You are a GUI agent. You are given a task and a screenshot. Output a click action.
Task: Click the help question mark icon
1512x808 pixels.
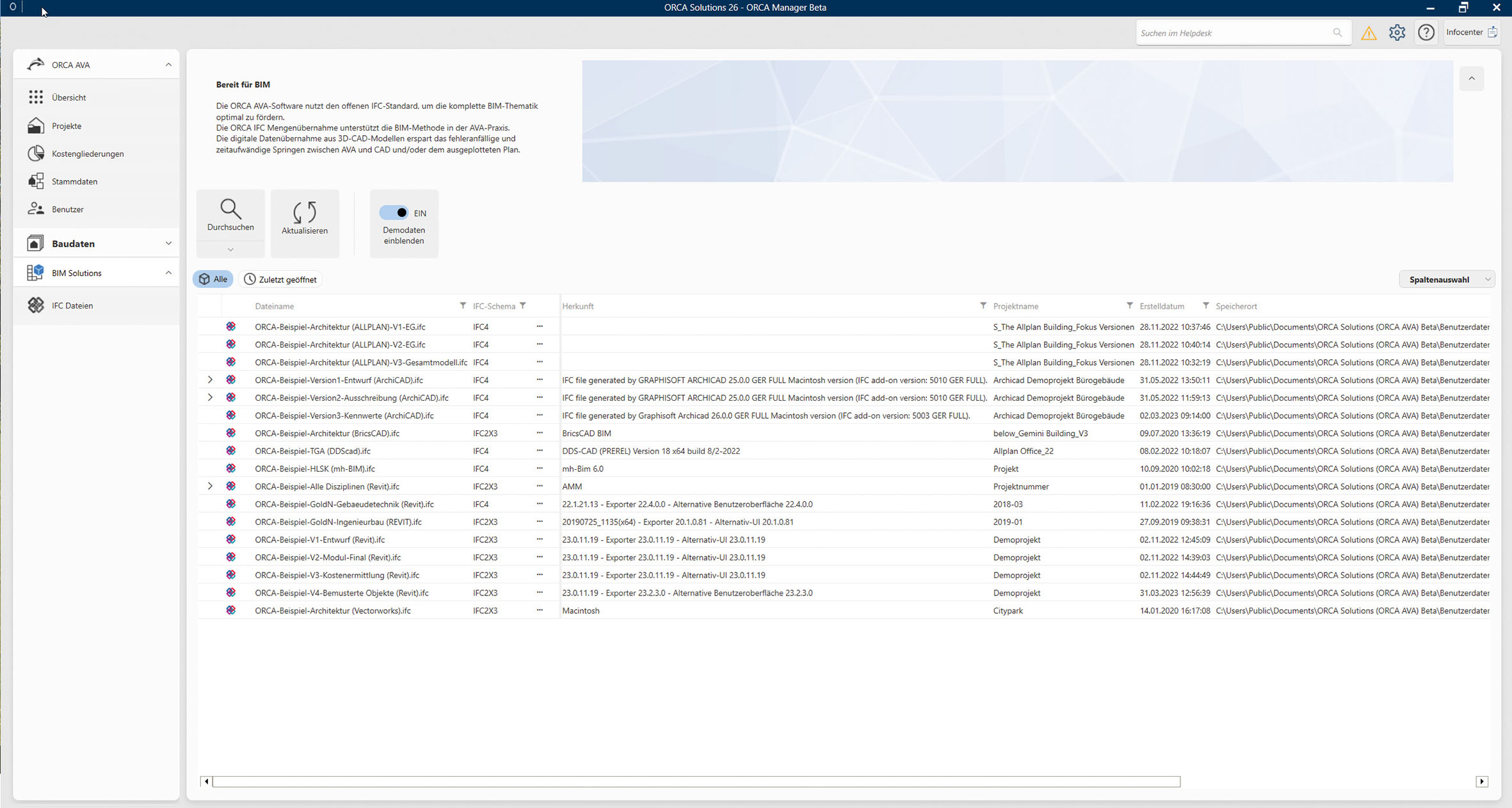1426,33
